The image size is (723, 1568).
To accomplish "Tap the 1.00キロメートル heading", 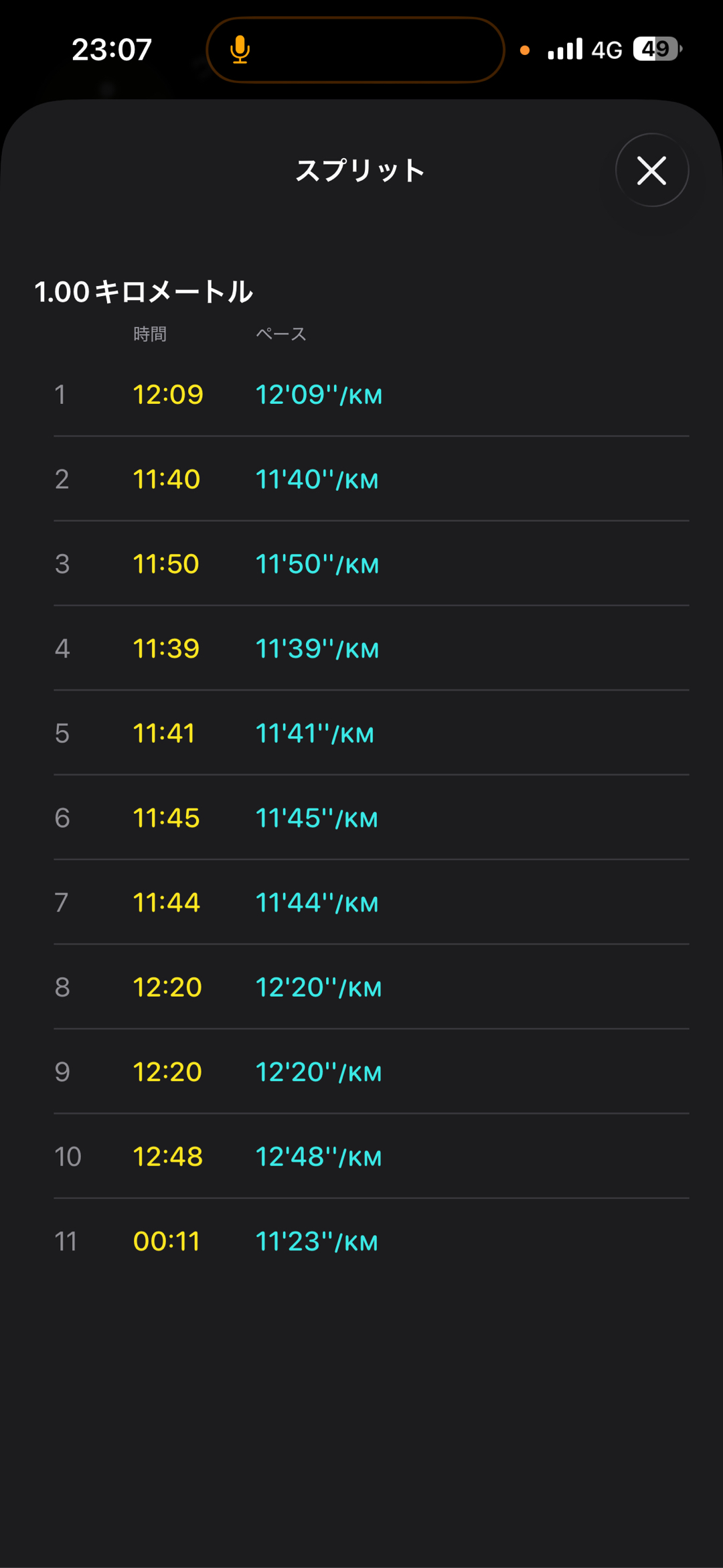I will point(144,292).
